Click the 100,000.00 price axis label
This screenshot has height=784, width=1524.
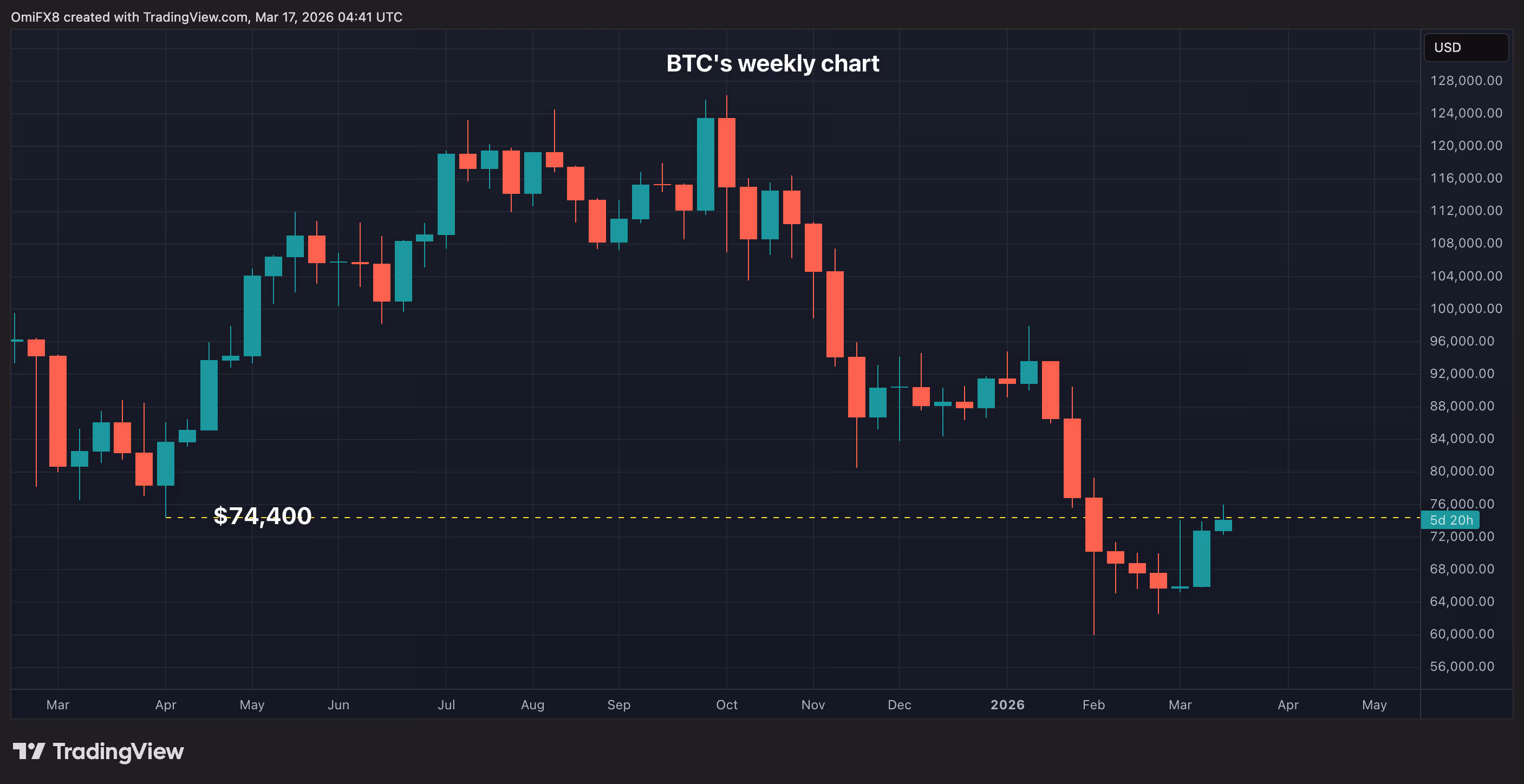1466,309
